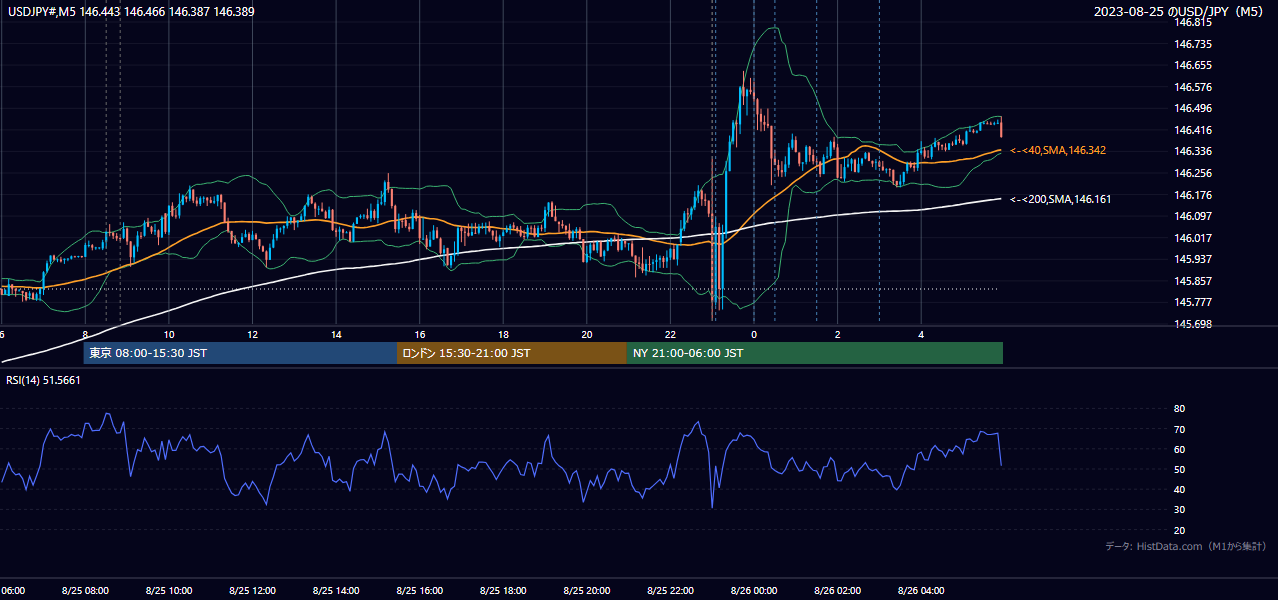
Task: Click the RSI(14) 51.5661 indicator label
Action: click(x=44, y=380)
